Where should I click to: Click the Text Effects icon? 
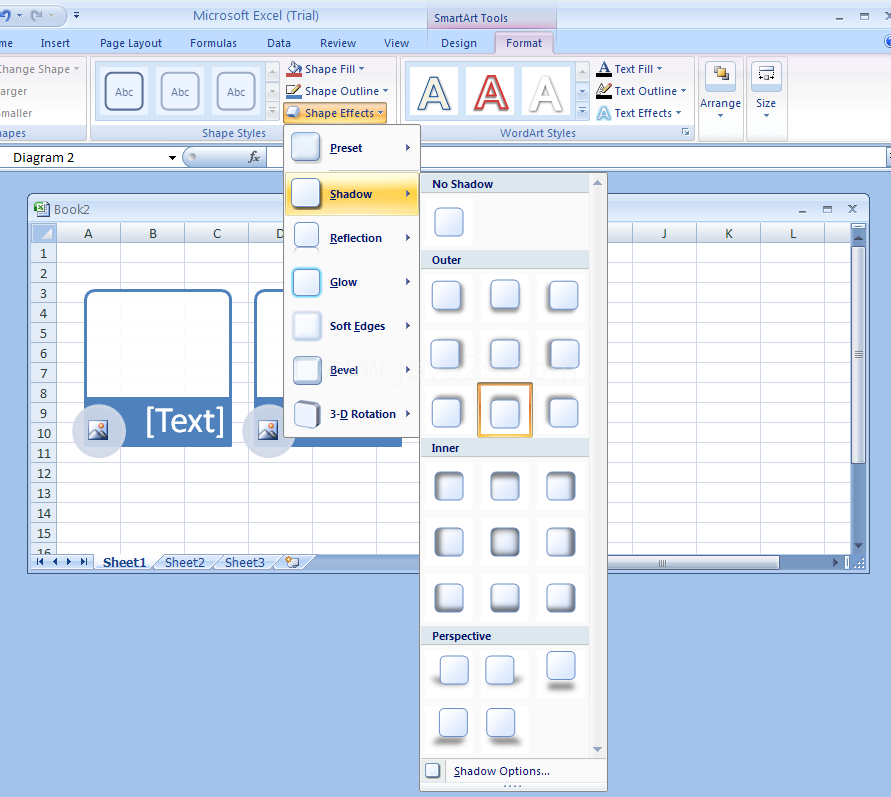pos(604,113)
